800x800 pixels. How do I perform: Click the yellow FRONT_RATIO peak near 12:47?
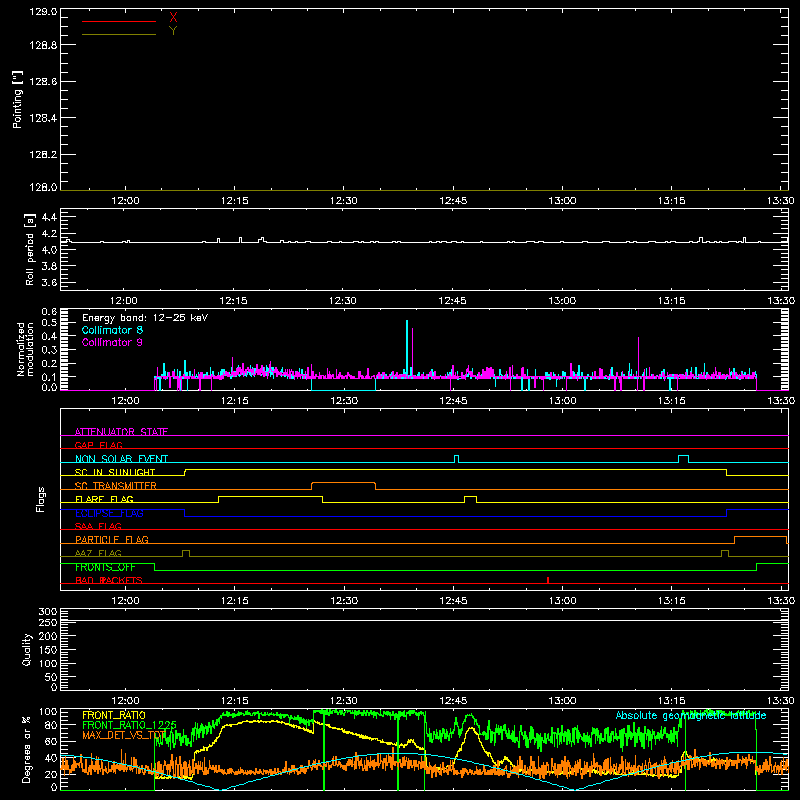pos(470,729)
